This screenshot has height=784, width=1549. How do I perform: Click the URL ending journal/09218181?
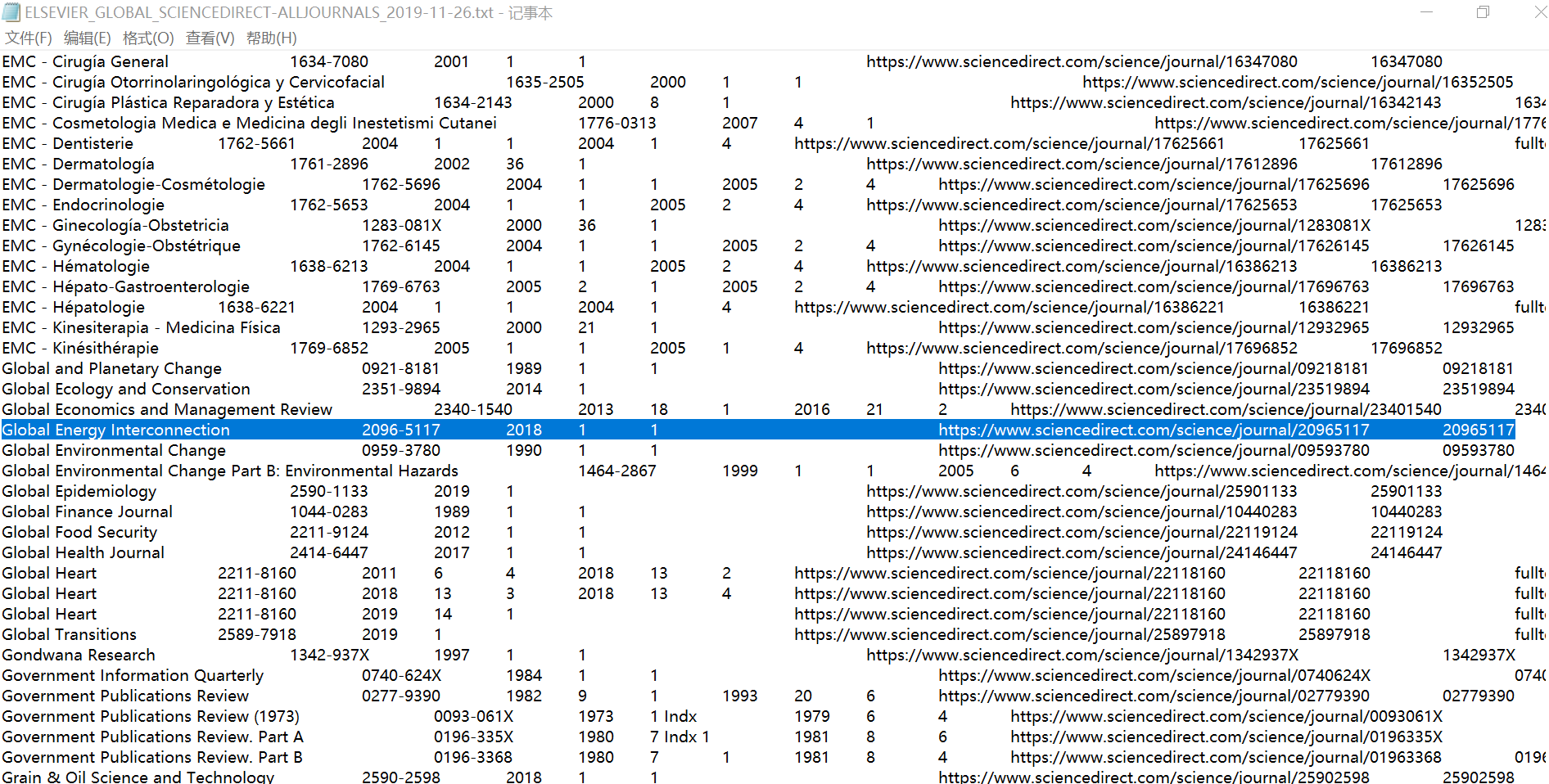coord(1154,368)
